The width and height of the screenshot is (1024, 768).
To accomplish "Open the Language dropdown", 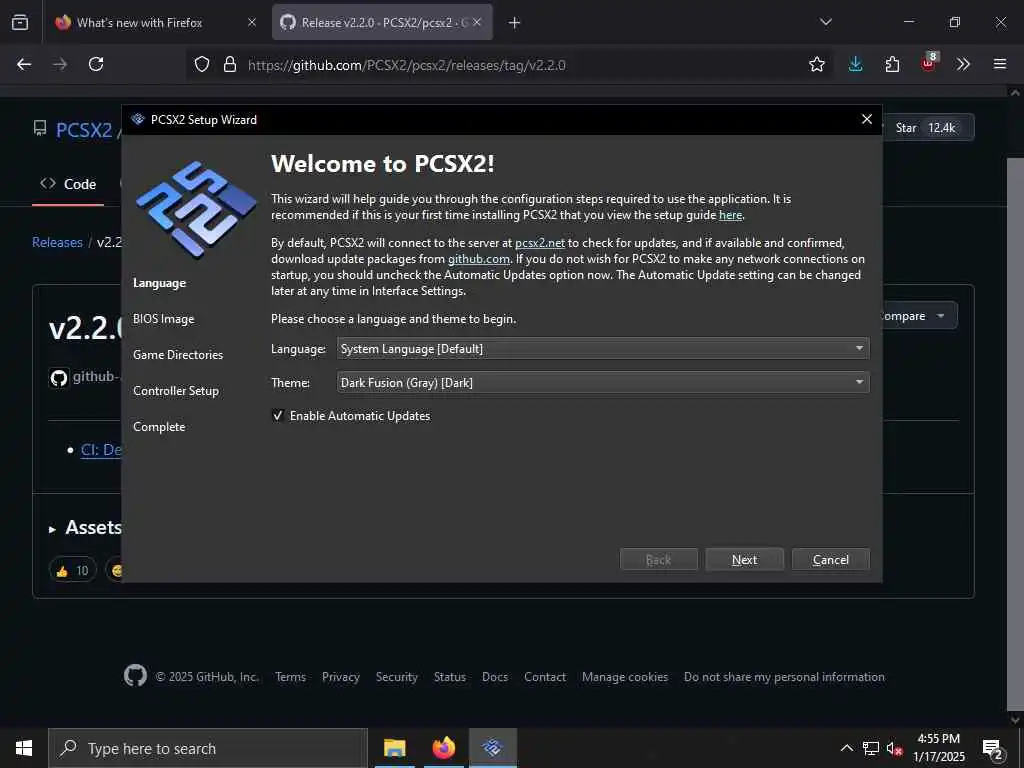I will coord(603,349).
